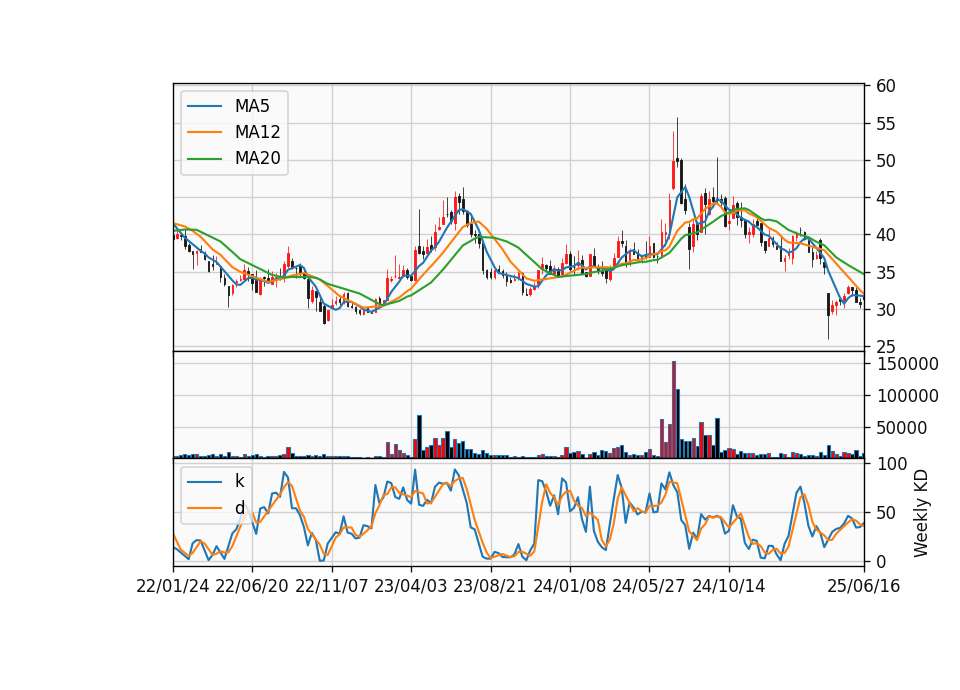Click the 22/11/07 date tick label
This screenshot has width=960, height=690.
click(332, 587)
